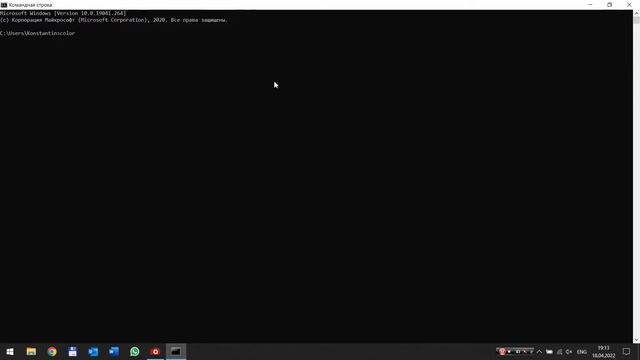The image size is (640, 360).
Task: Minimize the Command Prompt window
Action: (590, 5)
